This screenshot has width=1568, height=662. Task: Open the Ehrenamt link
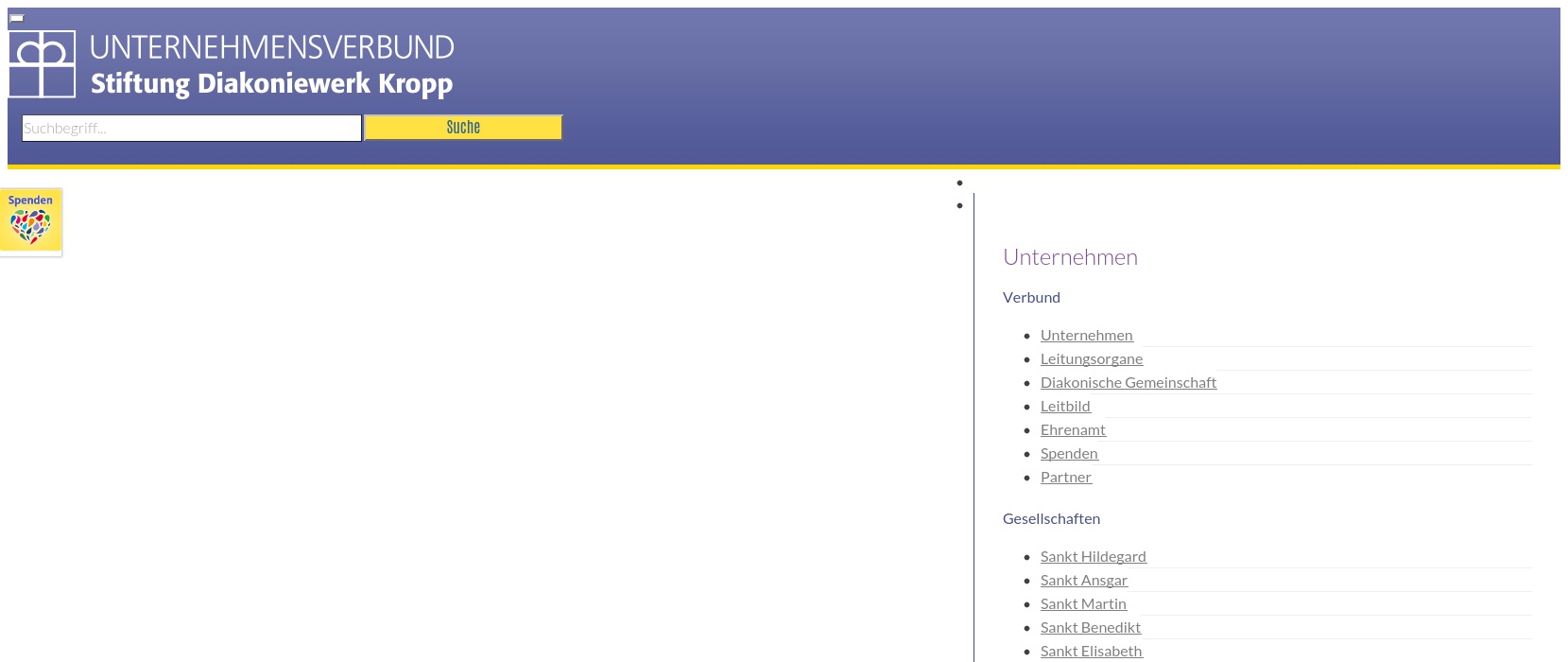pyautogui.click(x=1073, y=429)
